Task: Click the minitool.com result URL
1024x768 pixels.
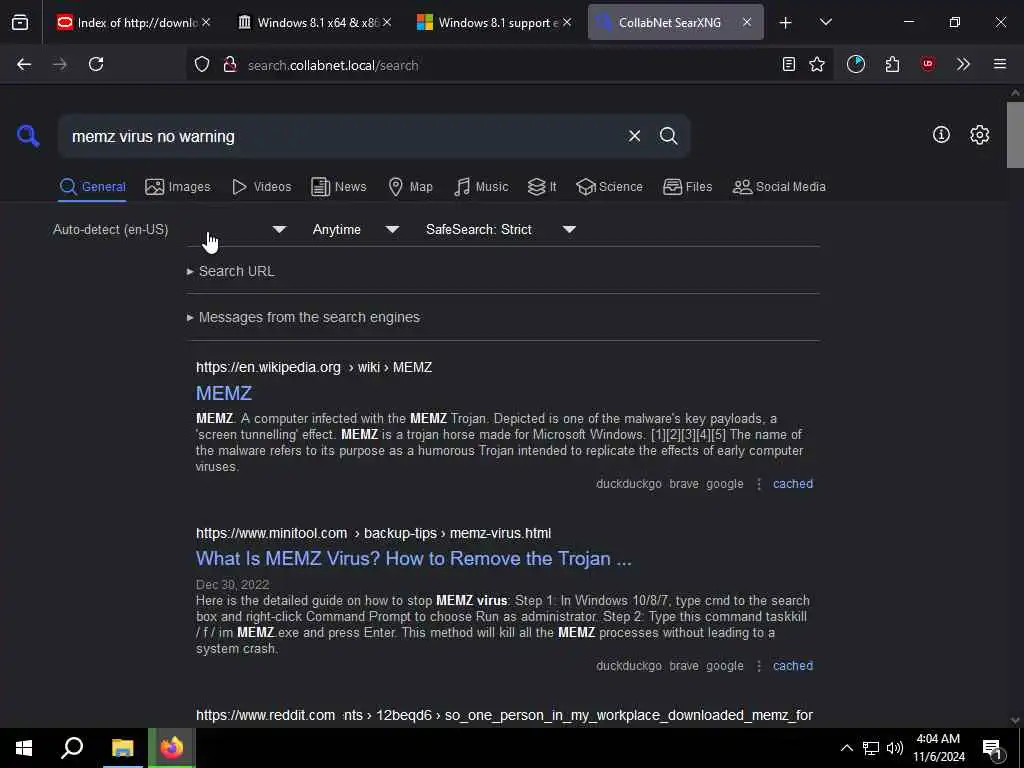Action: coord(374,534)
